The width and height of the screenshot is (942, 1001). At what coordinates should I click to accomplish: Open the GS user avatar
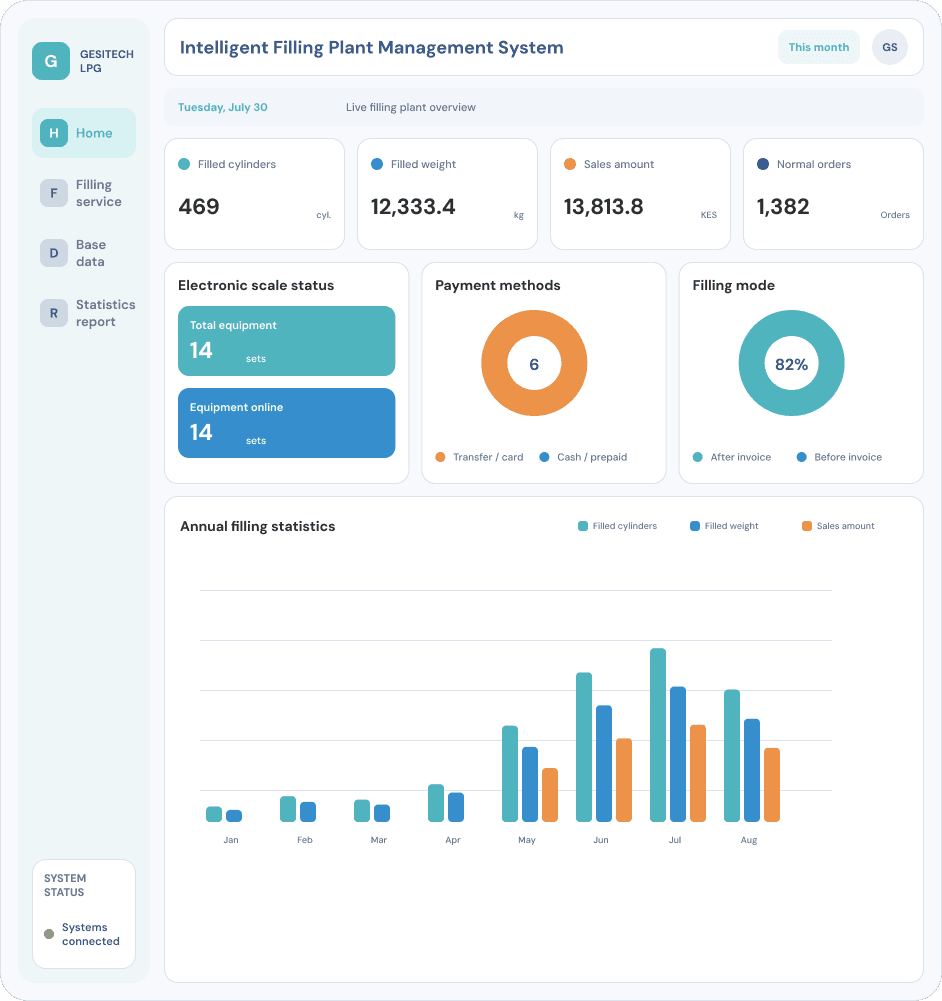890,47
